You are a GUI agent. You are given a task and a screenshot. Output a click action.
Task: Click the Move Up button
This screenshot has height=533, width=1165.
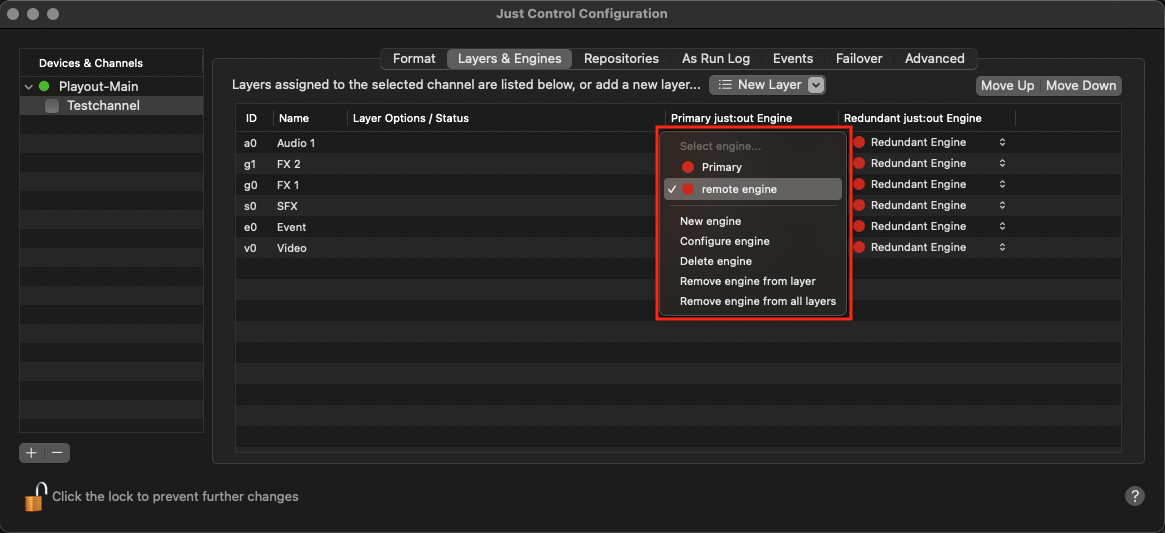(x=1007, y=85)
